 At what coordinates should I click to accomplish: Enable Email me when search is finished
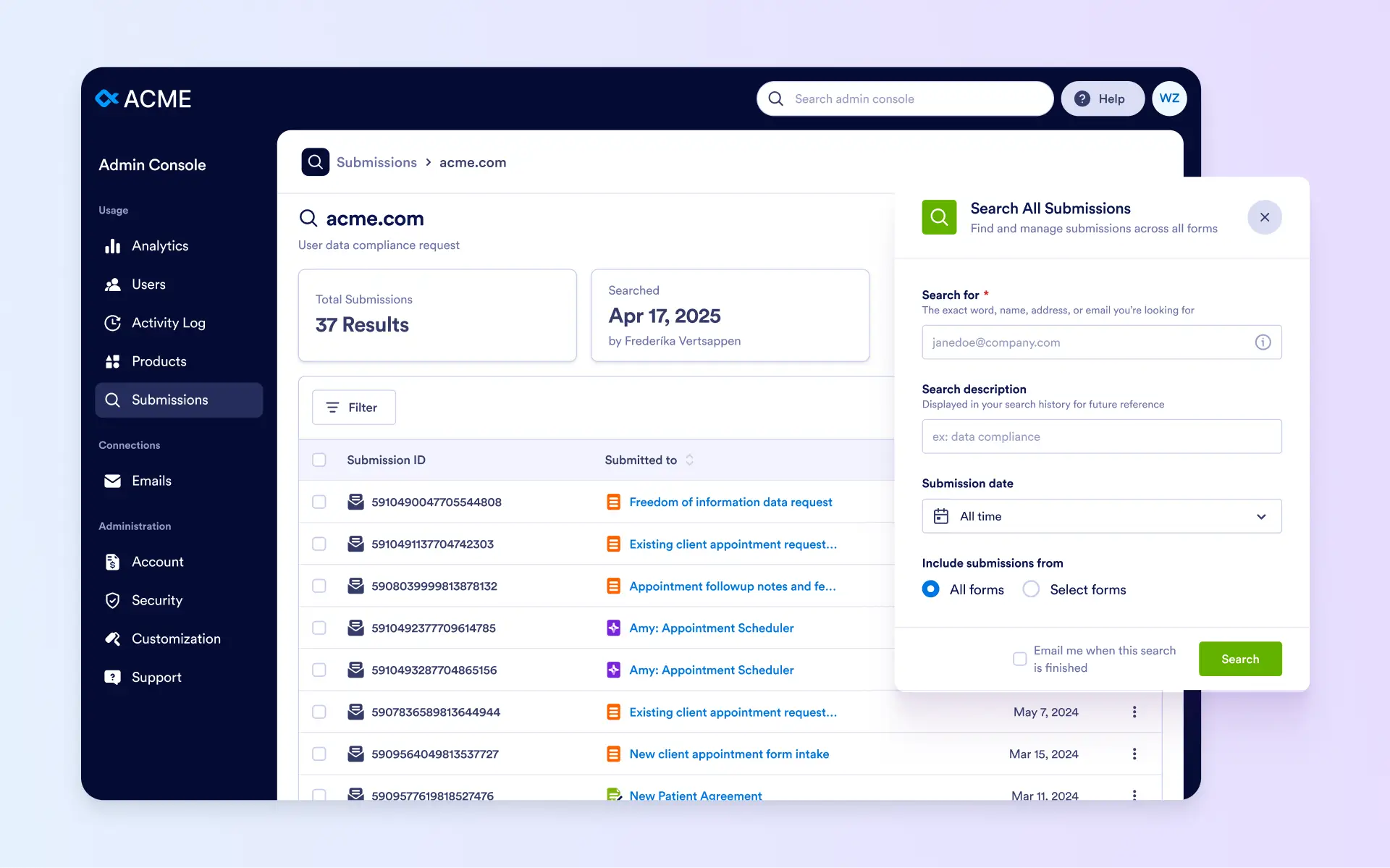[x=1019, y=659]
